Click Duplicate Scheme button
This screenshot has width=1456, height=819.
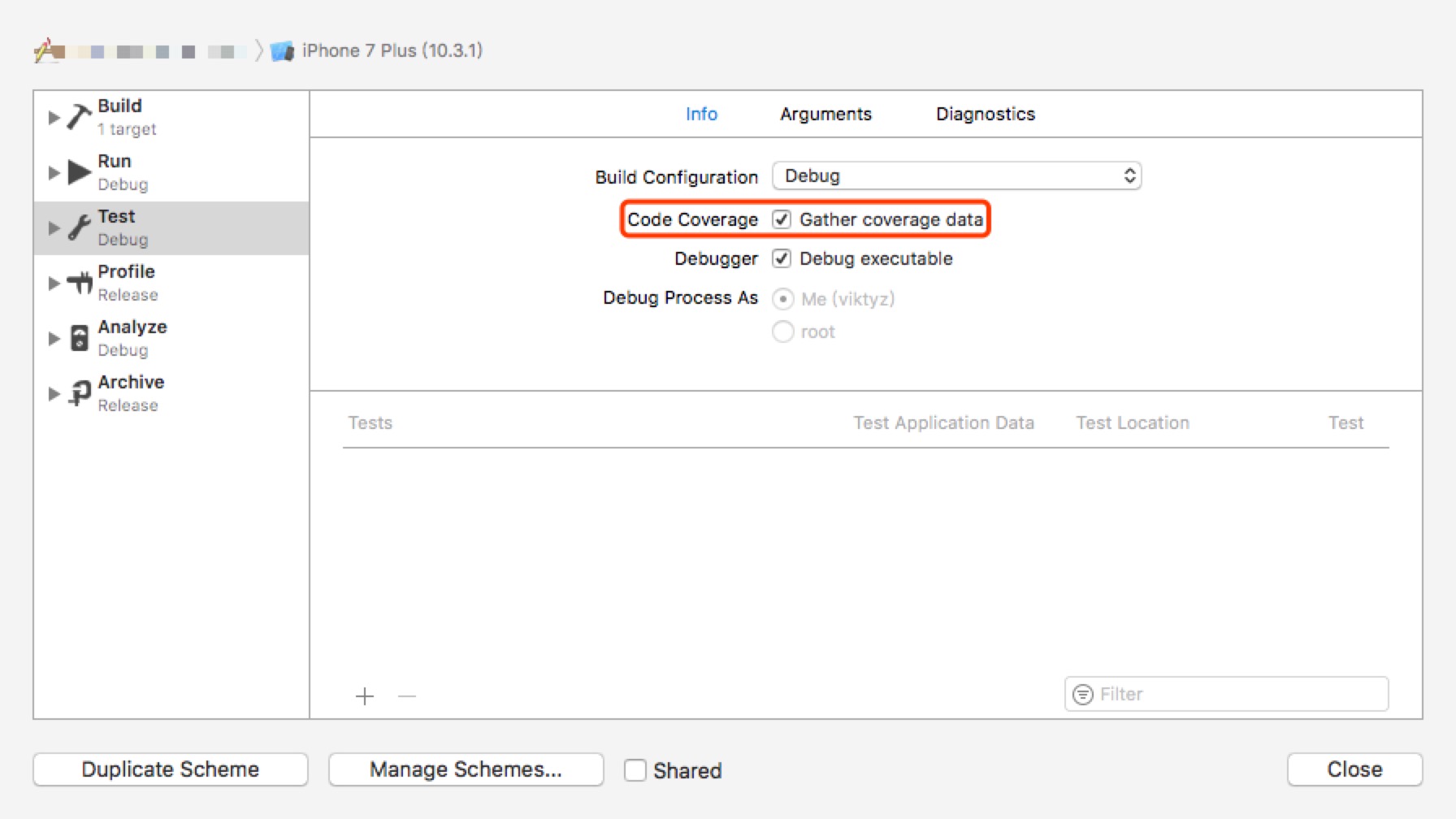coord(171,769)
